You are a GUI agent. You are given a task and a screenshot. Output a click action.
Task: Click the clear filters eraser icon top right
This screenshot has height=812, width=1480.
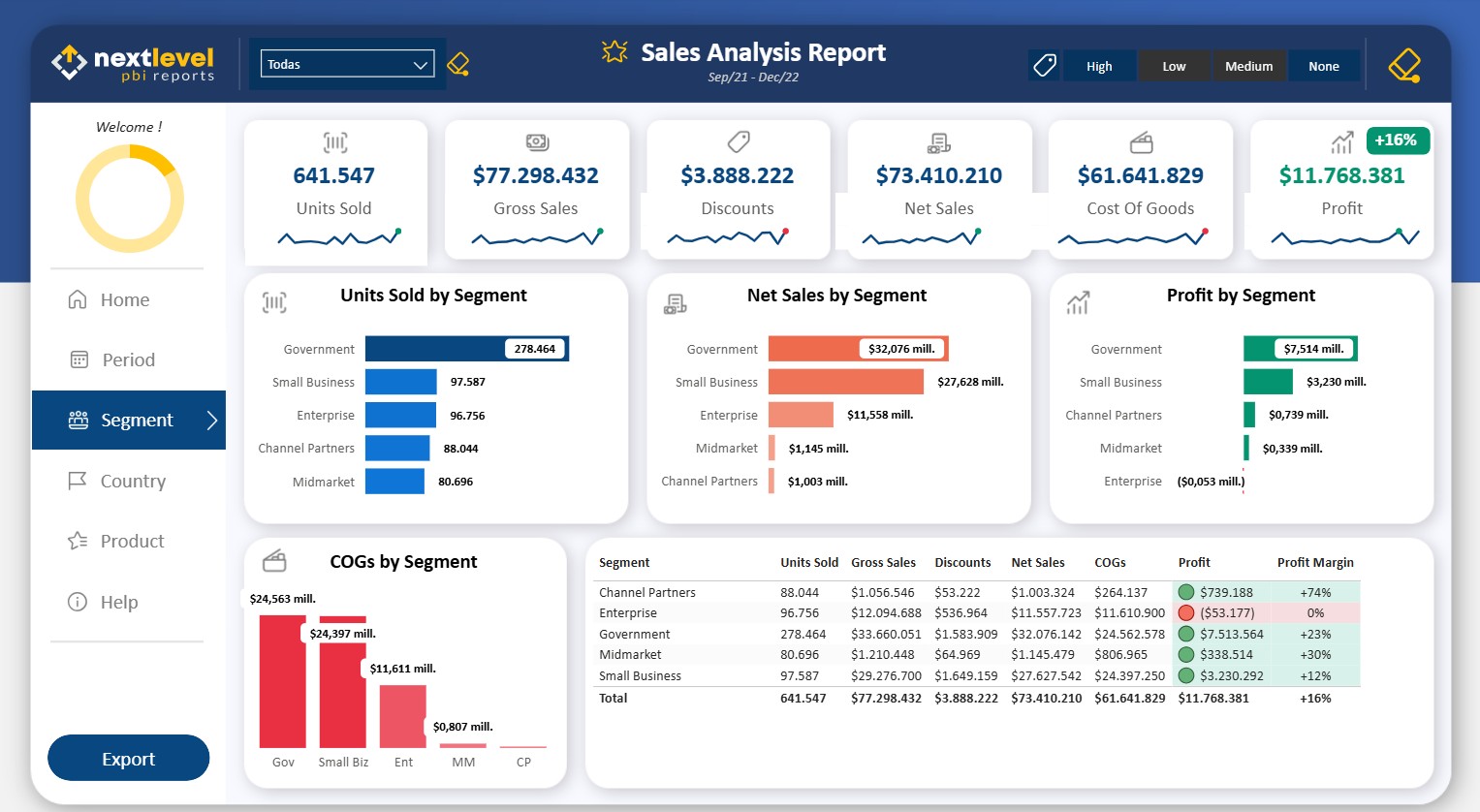tap(1403, 66)
